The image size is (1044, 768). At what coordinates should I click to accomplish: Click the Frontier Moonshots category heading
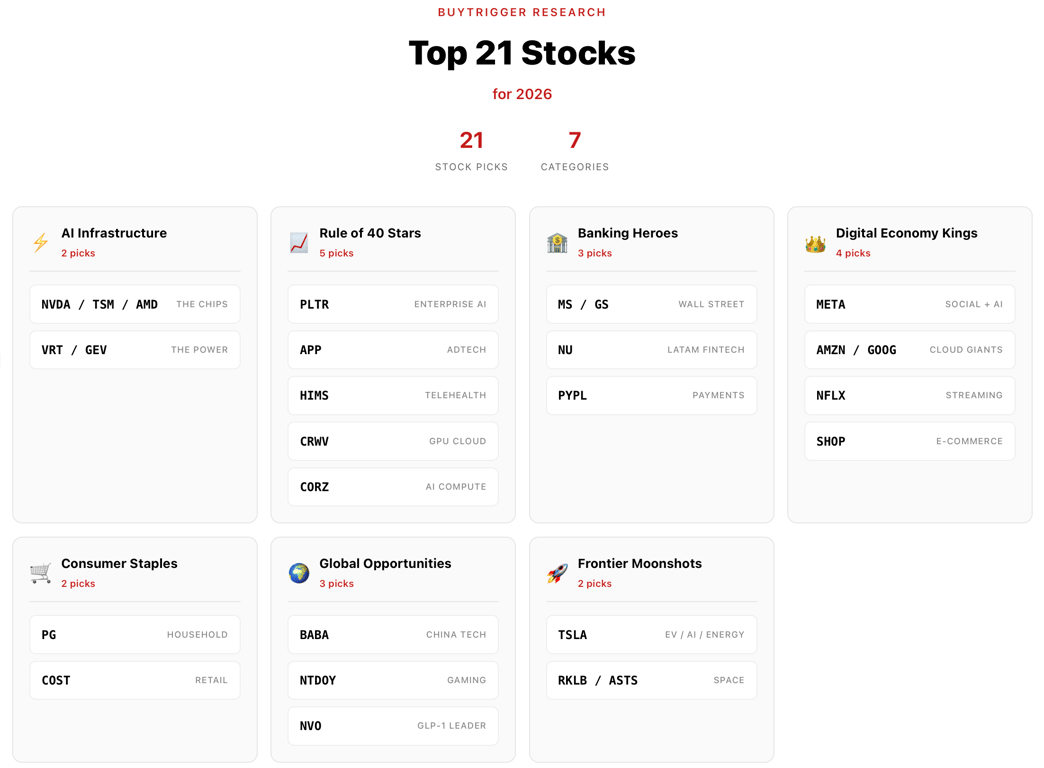click(640, 564)
